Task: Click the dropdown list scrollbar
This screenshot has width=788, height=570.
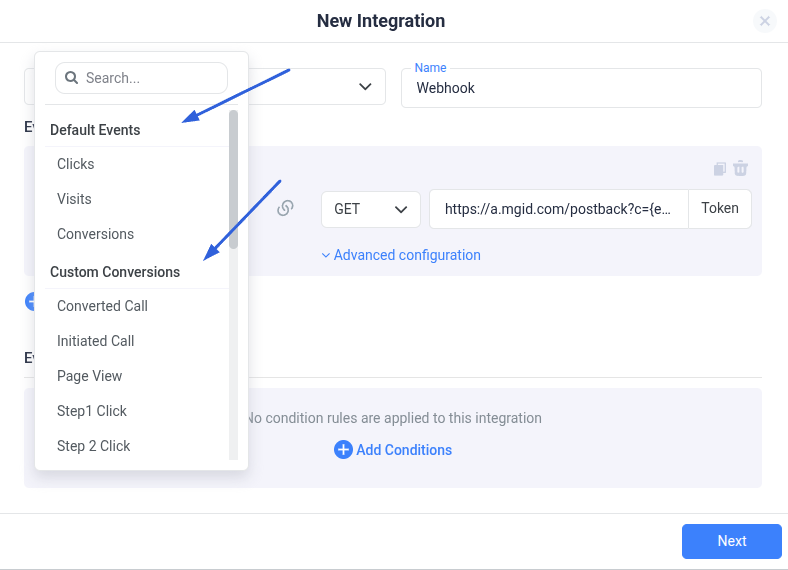Action: click(x=233, y=180)
